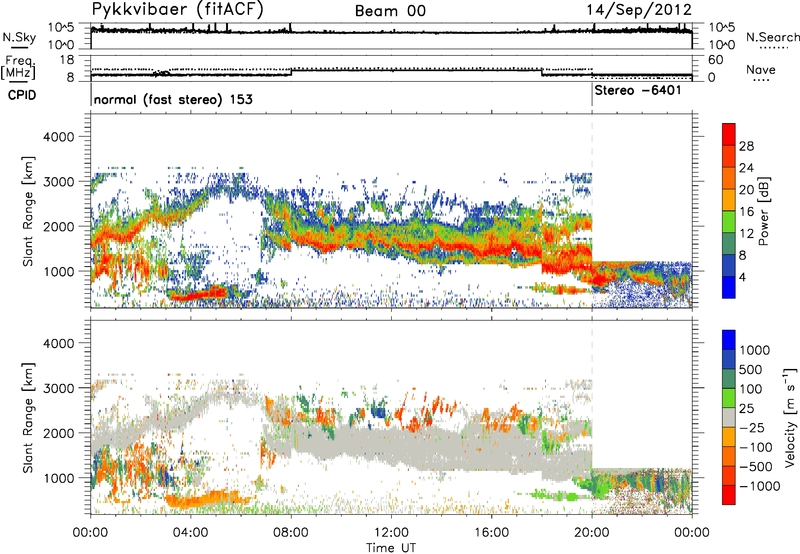Click the '-100' tick on velocity colorbar
Image resolution: width=800 pixels, height=554 pixels.
[756, 447]
